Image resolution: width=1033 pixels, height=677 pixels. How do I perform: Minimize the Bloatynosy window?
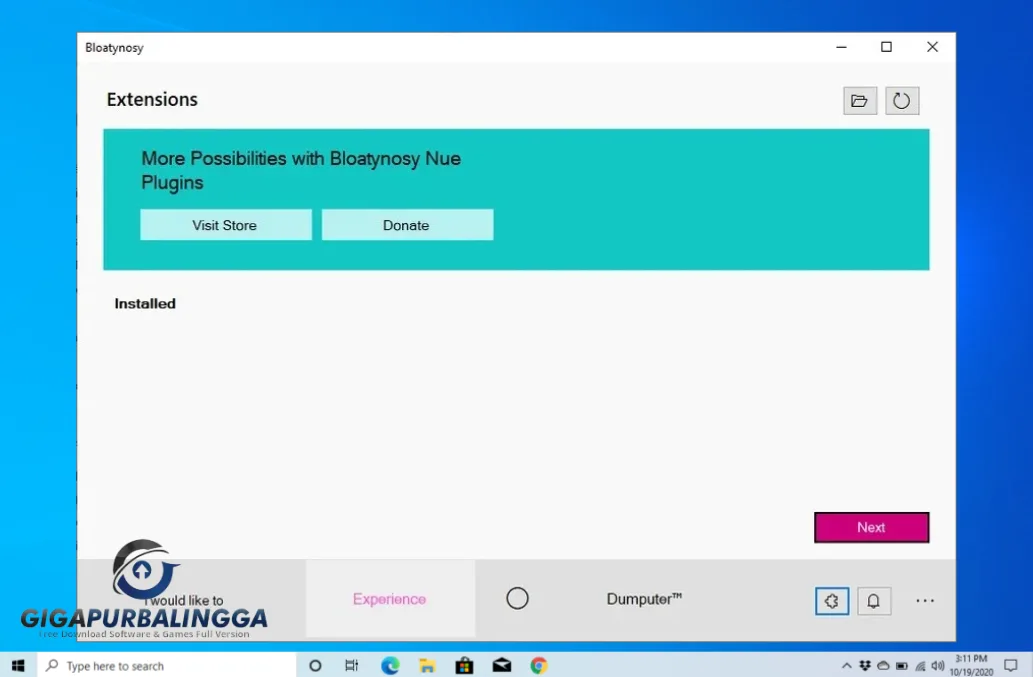(841, 47)
